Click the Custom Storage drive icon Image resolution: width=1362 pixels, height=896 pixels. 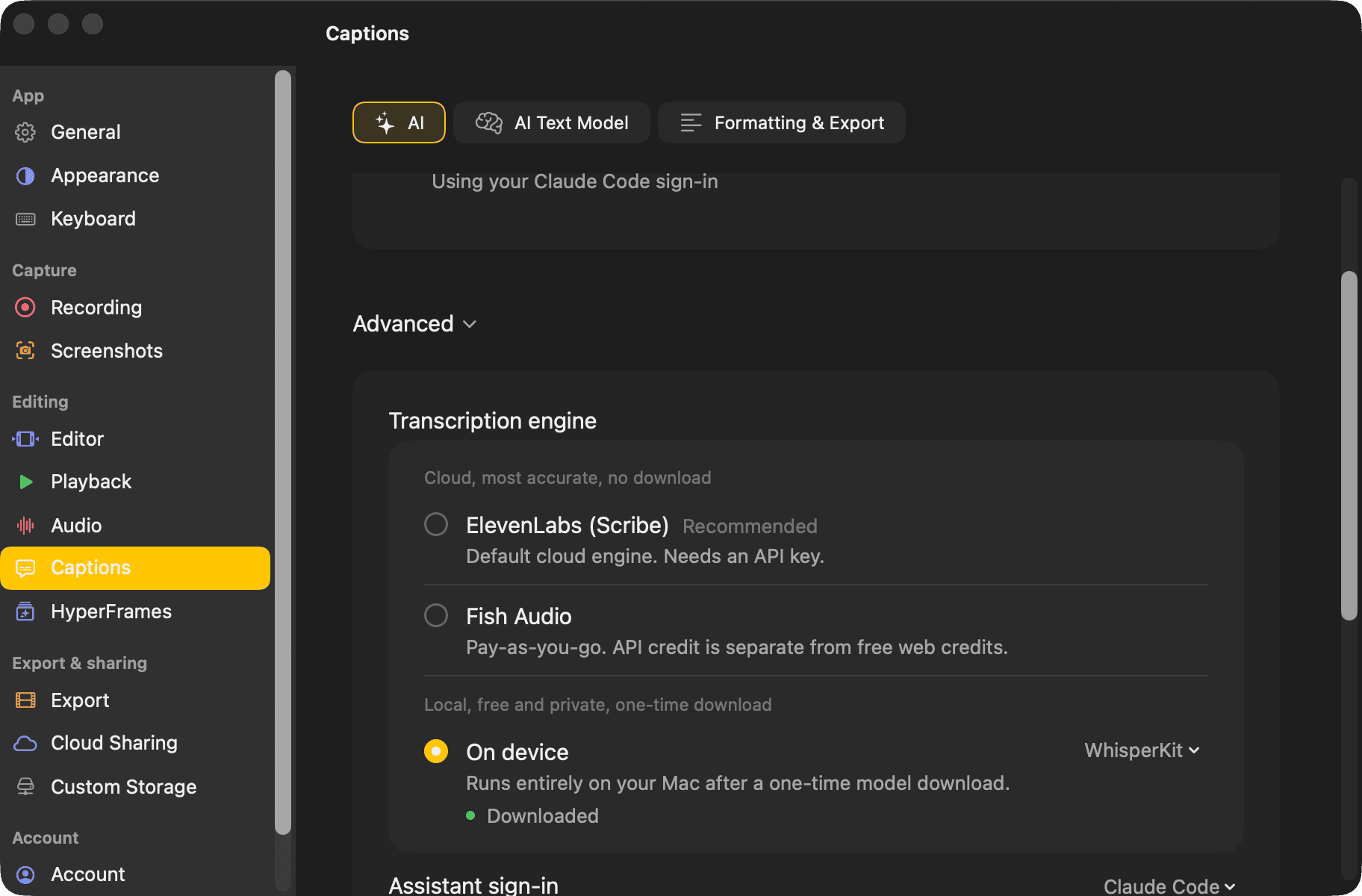click(x=25, y=787)
